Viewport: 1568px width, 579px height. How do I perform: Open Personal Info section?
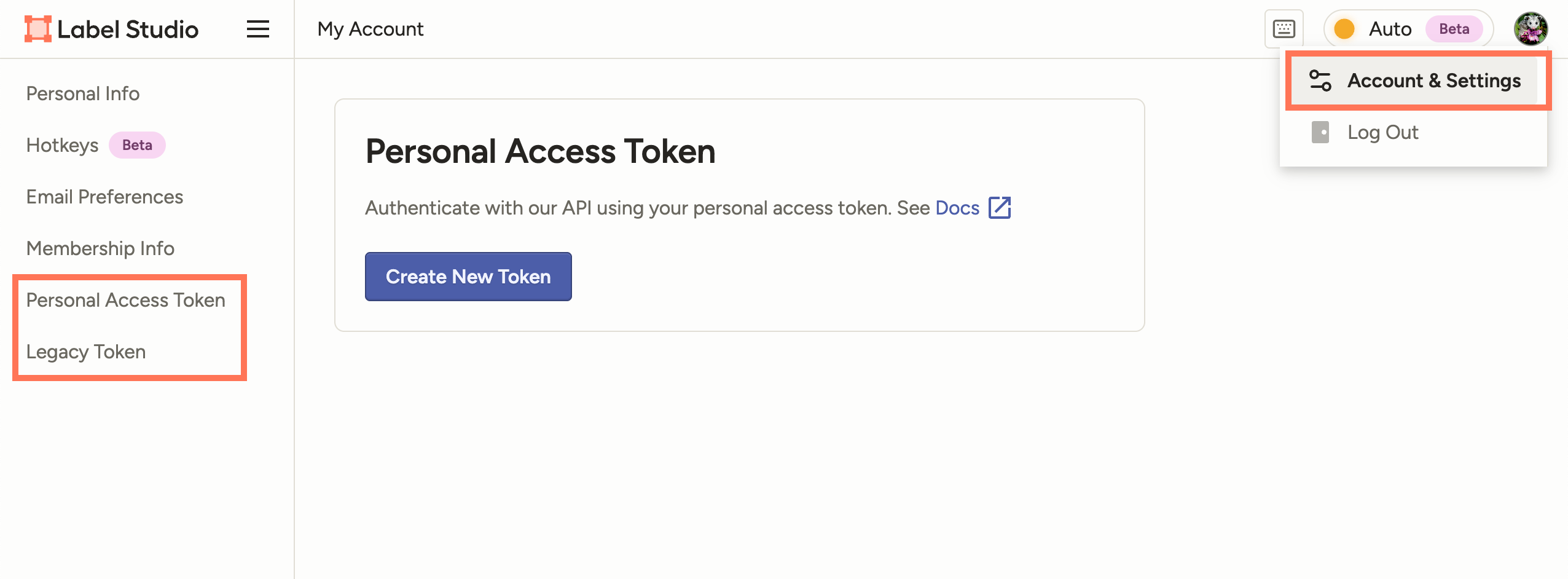coord(83,93)
